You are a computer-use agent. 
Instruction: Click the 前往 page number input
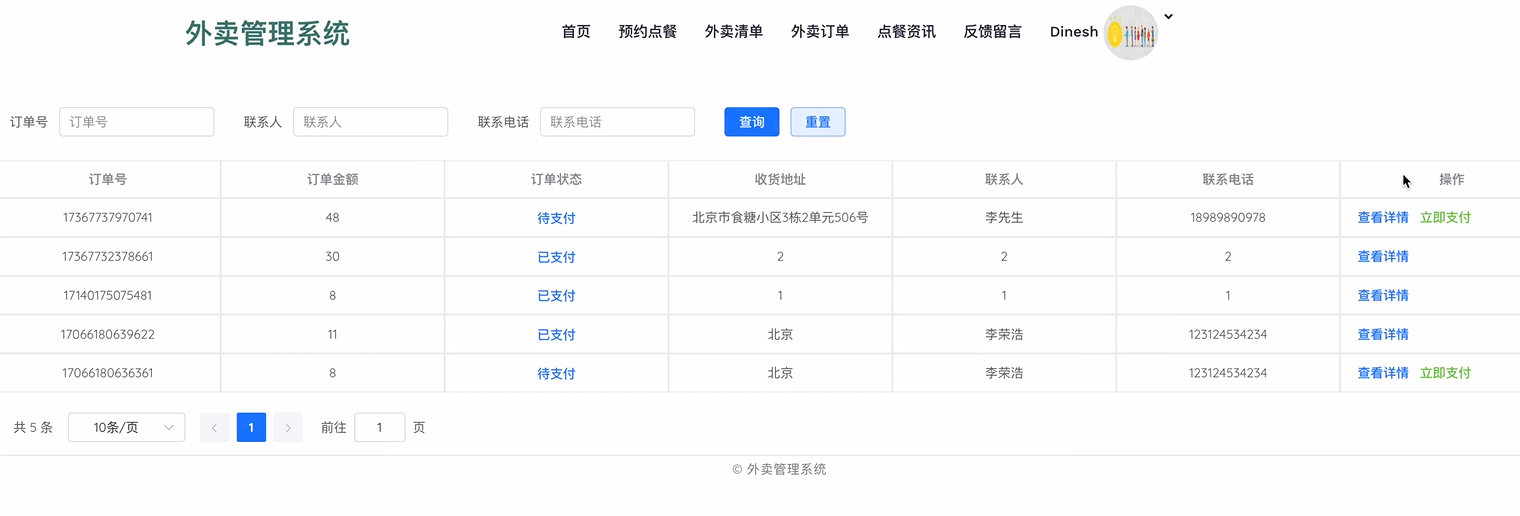(380, 428)
